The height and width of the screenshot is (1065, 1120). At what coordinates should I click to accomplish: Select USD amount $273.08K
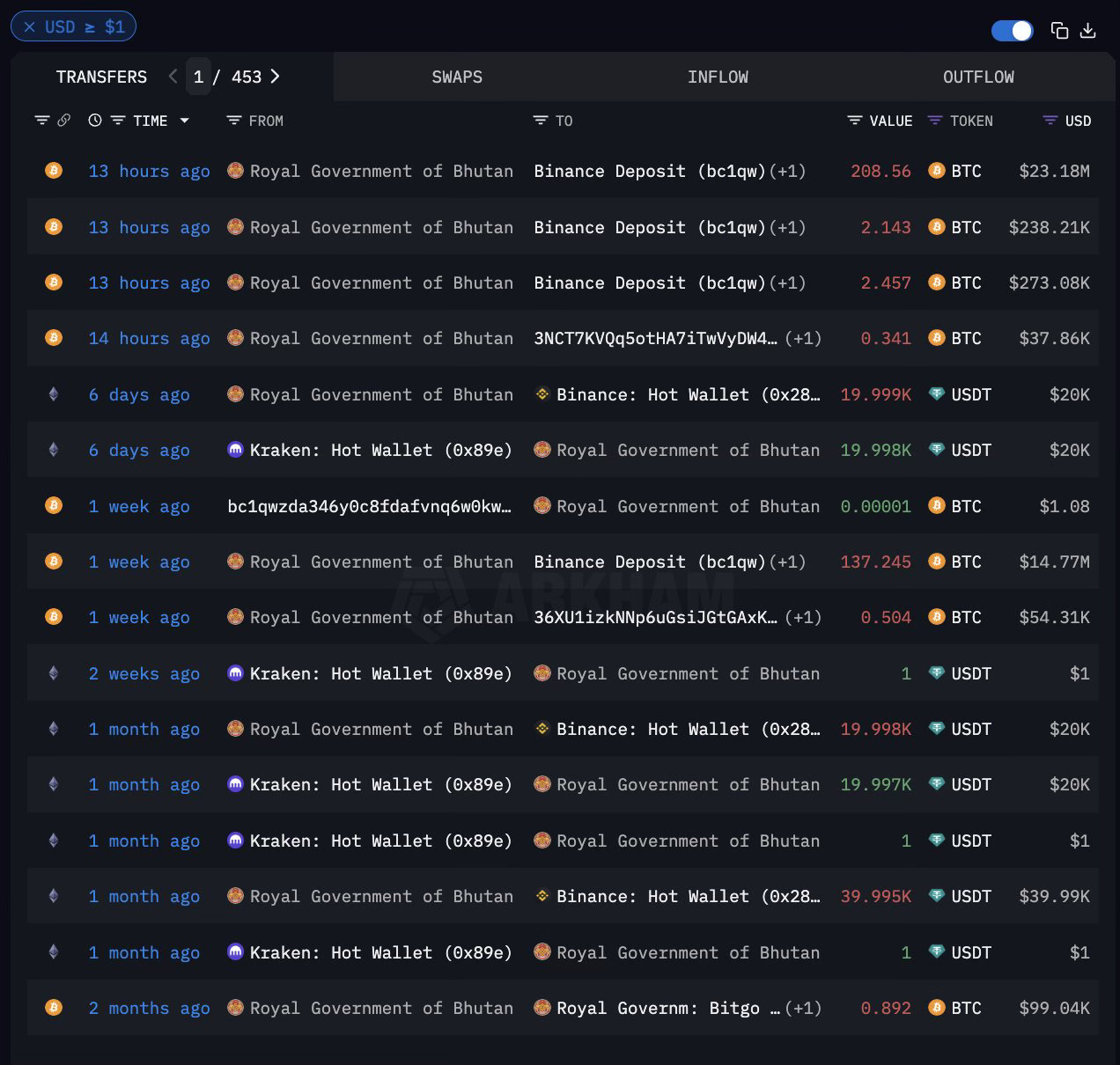tap(1049, 283)
